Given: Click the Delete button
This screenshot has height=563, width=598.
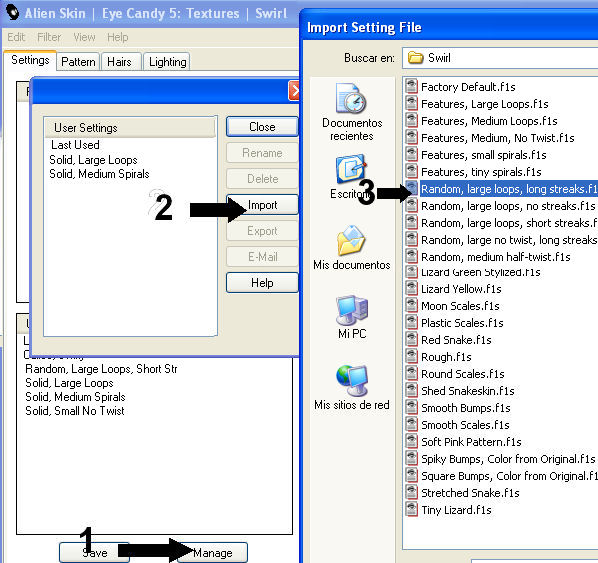Looking at the screenshot, I should point(262,179).
